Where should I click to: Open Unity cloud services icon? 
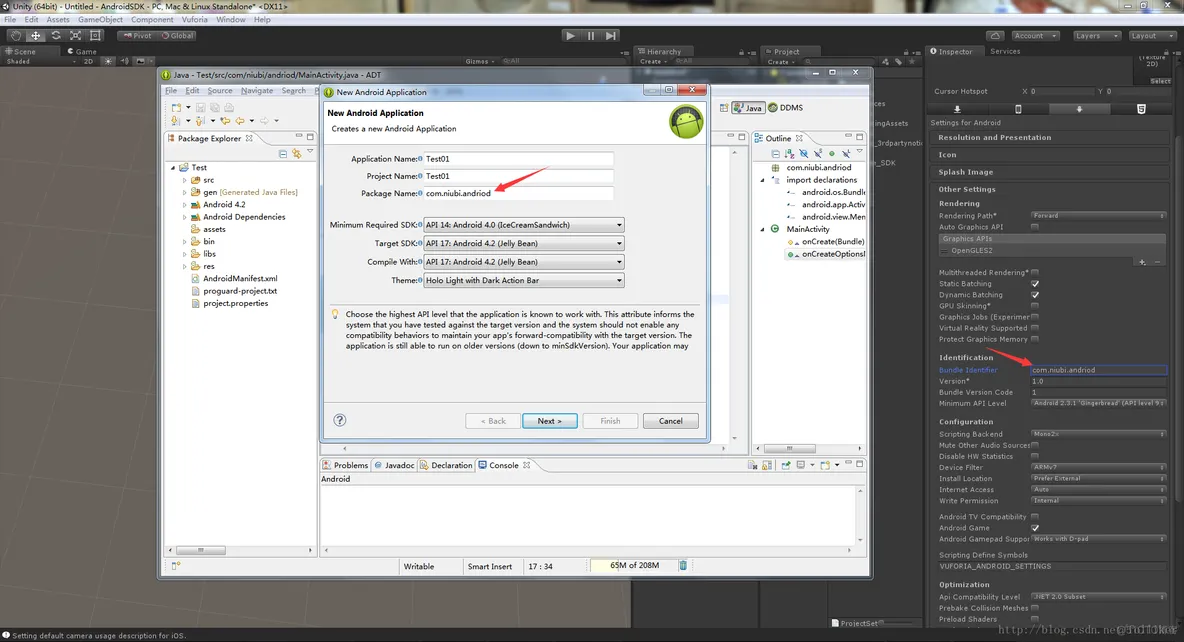[995, 35]
